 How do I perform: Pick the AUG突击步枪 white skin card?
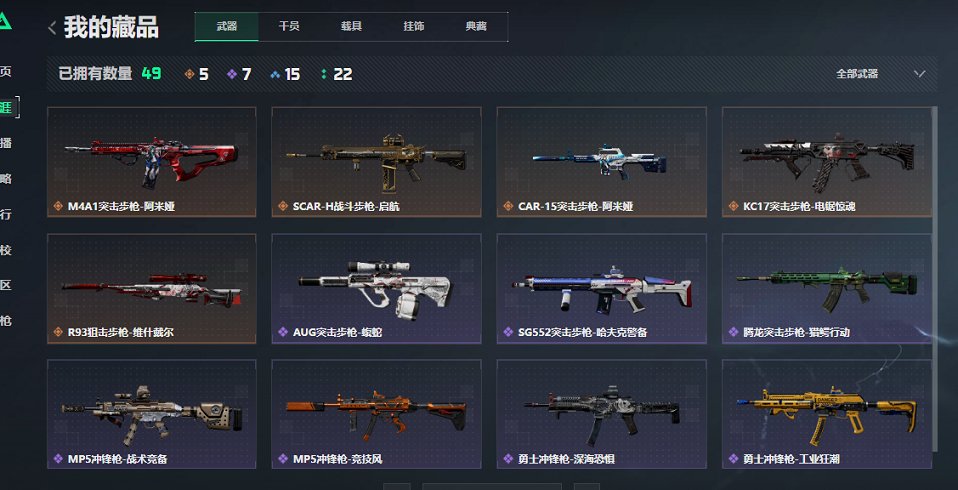click(x=376, y=288)
